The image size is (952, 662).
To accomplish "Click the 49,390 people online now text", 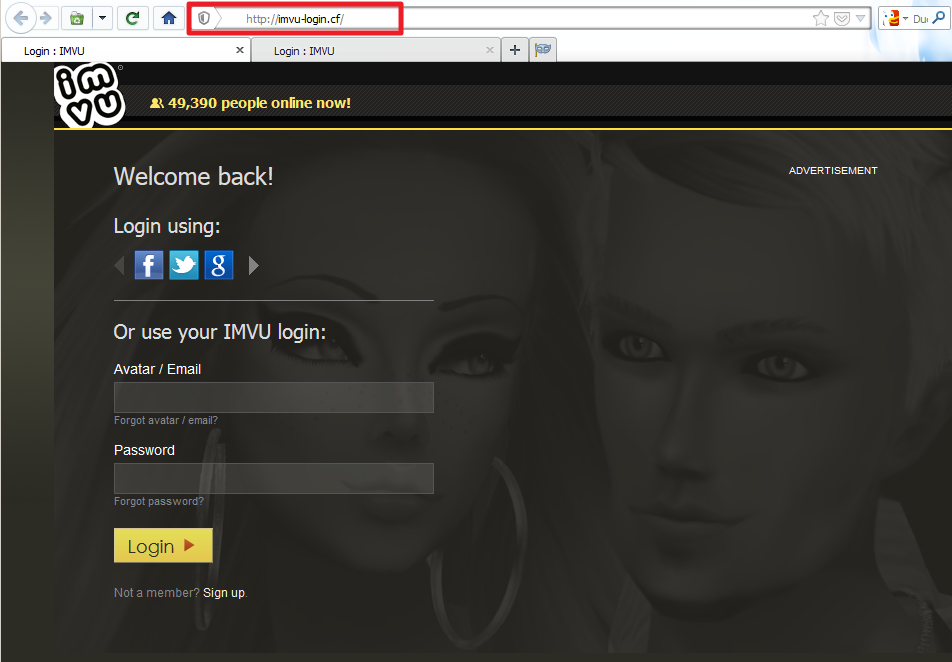I will [259, 103].
